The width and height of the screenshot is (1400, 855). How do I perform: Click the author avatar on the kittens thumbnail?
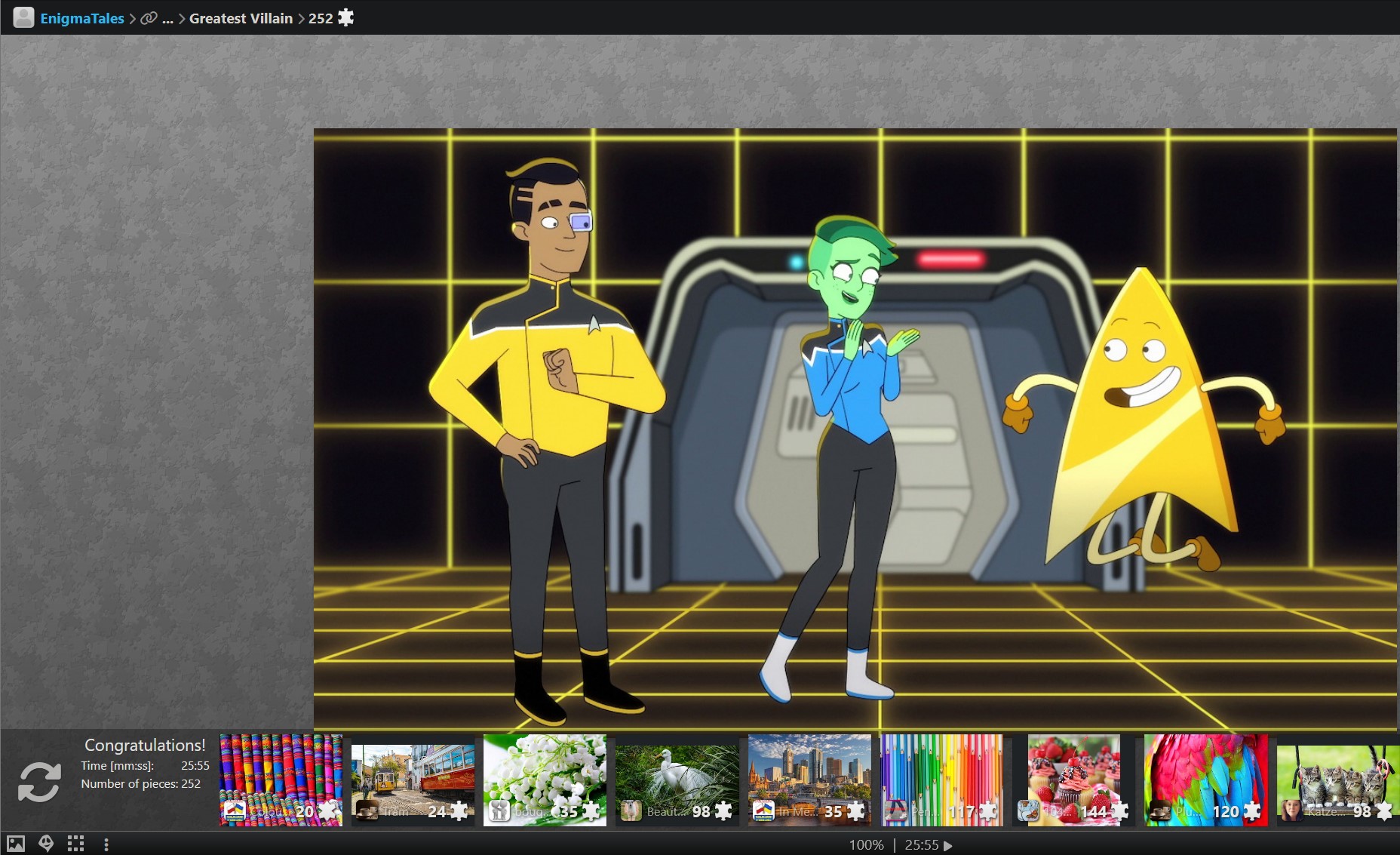tap(1291, 811)
